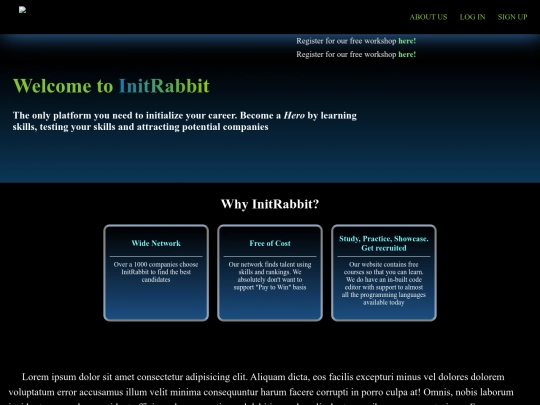This screenshot has height=405, width=540.
Task: Follow the second workshop 'here!' link
Action: click(x=407, y=54)
